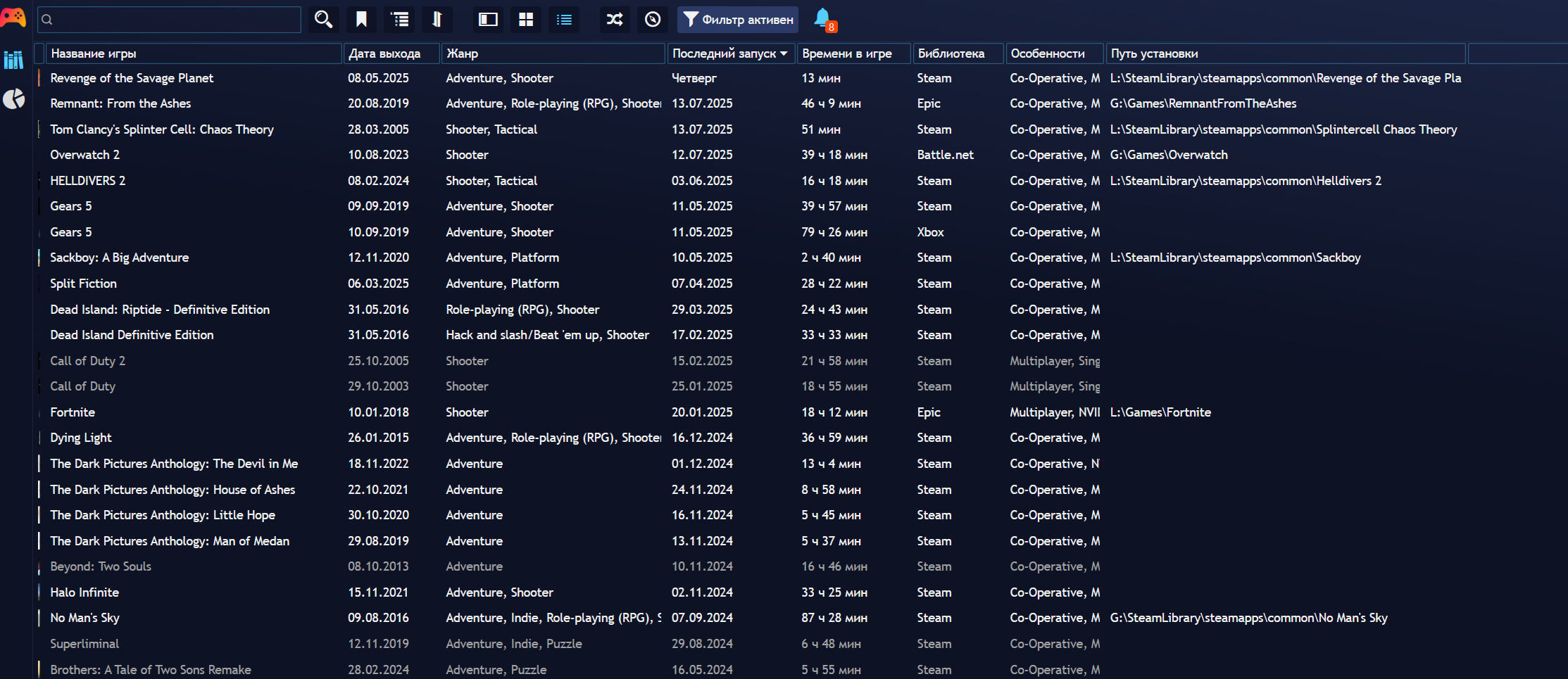
Task: Sort by Библиотека column header
Action: click(958, 53)
